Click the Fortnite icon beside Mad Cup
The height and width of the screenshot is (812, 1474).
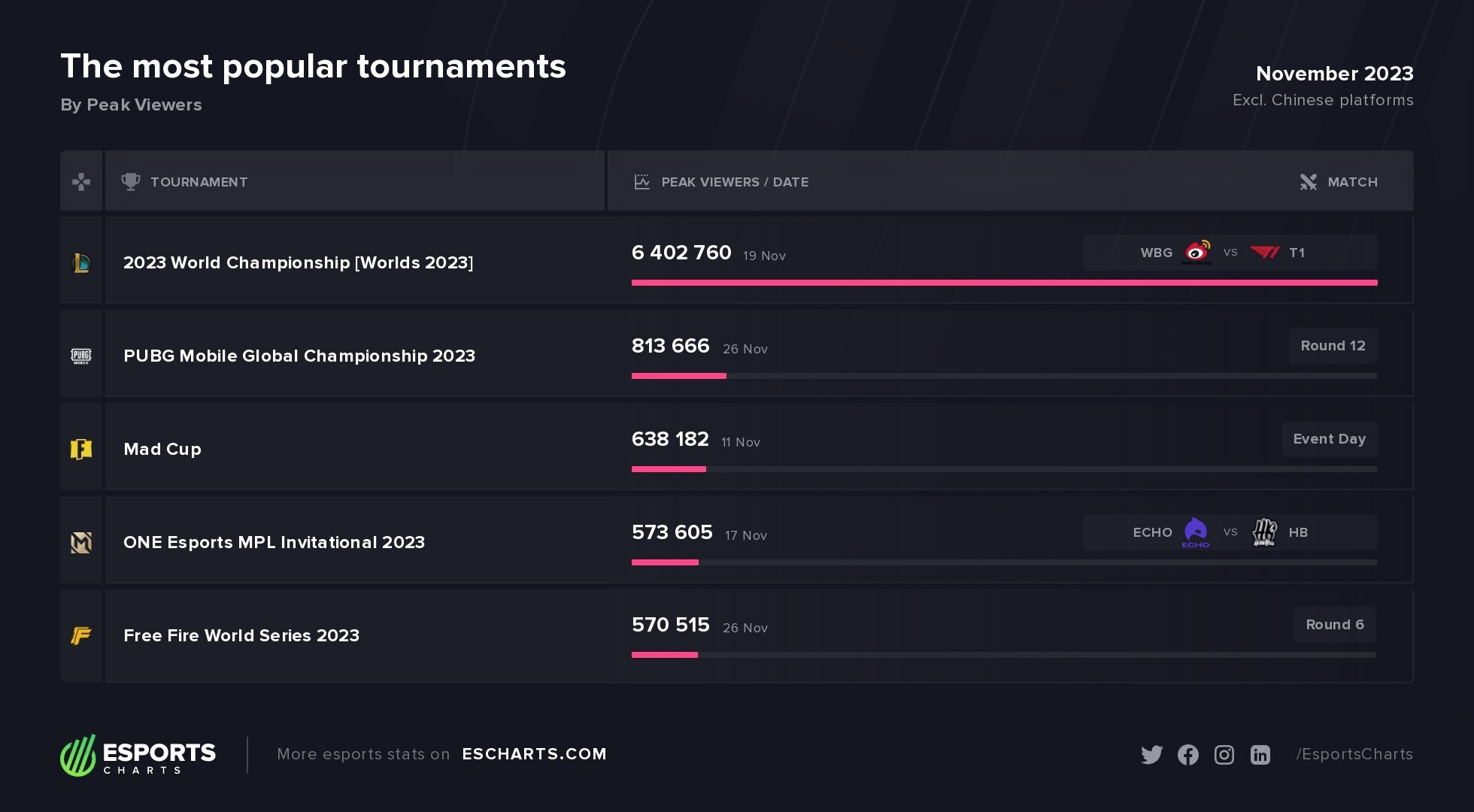click(81, 449)
